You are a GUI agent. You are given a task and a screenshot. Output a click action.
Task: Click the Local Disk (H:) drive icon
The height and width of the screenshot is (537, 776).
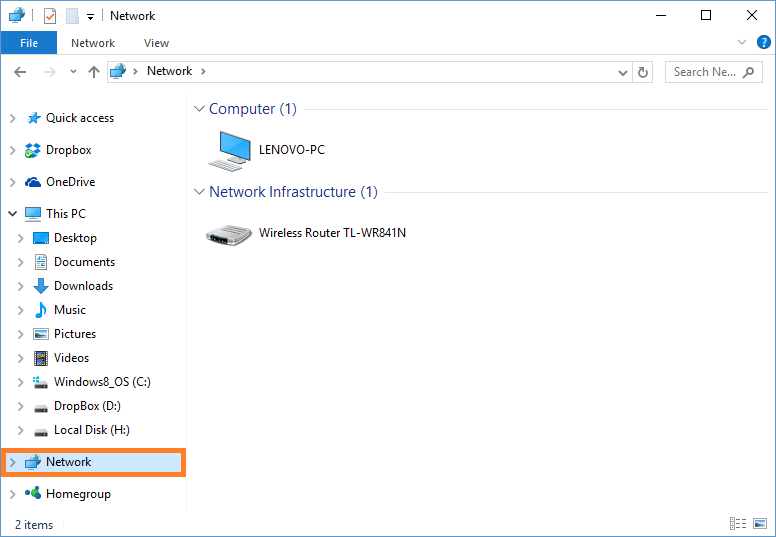pos(41,432)
